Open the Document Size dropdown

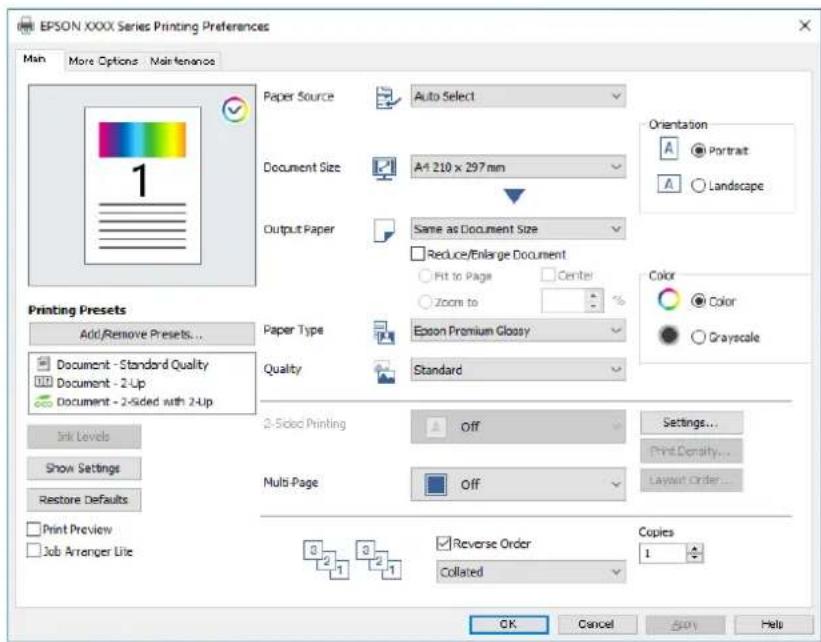[x=518, y=167]
